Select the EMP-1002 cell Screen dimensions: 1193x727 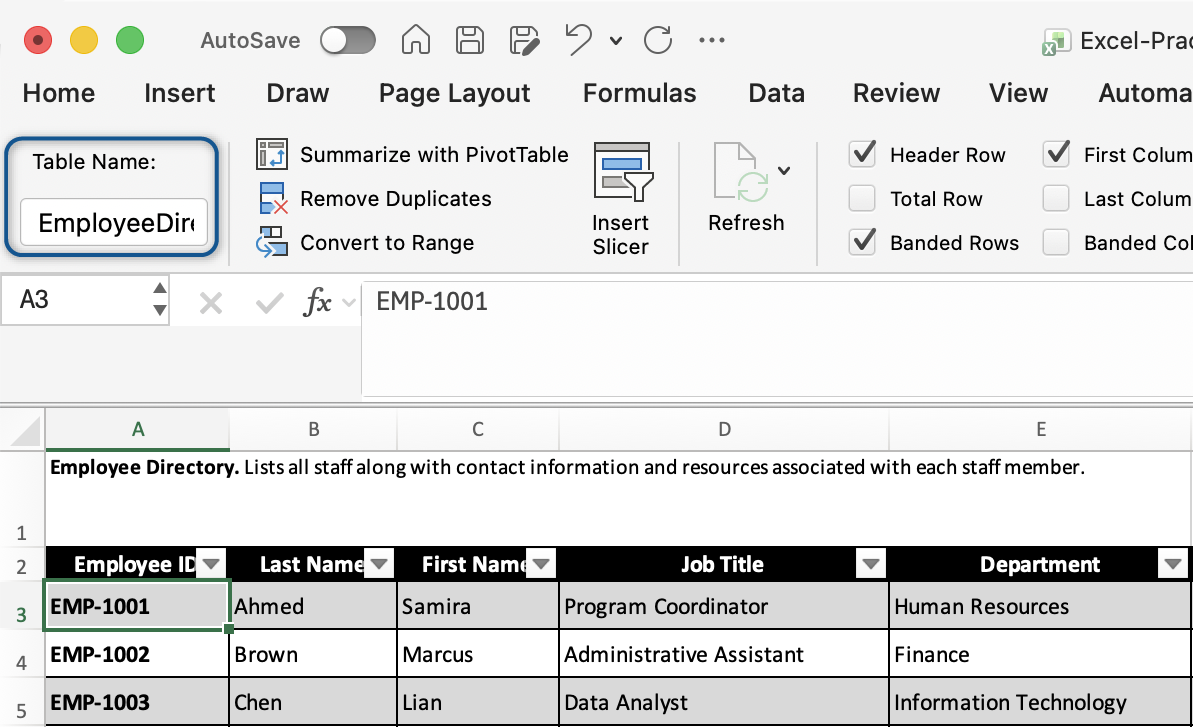click(x=137, y=654)
